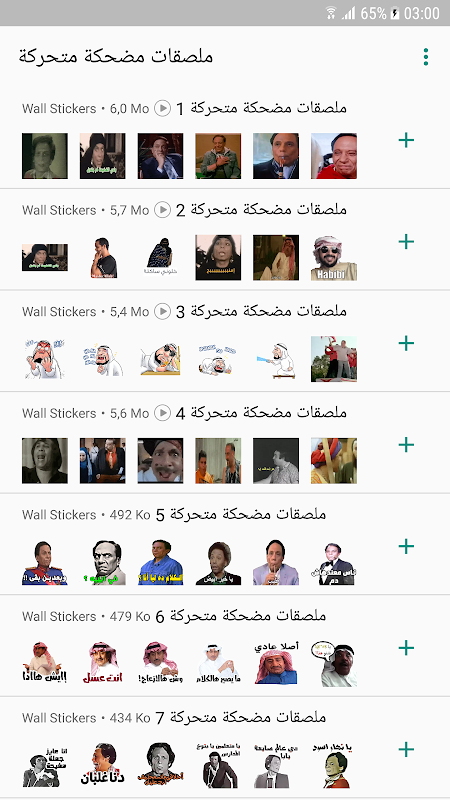Add sticker pack 3 with plus icon
The width and height of the screenshot is (450, 800).
[406, 343]
